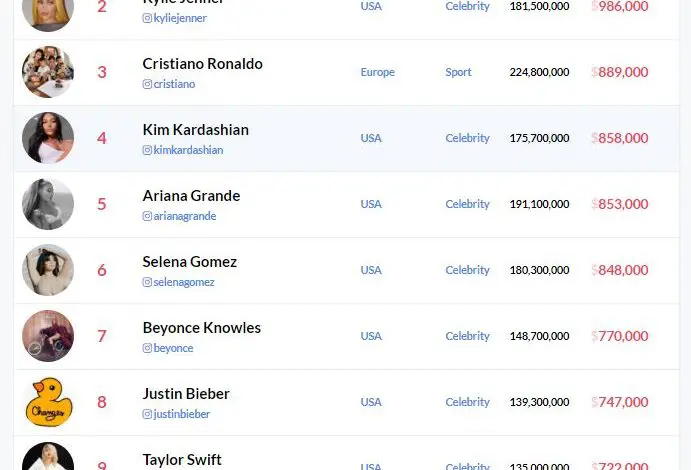This screenshot has height=470, width=691.
Task: Click Justin Bieber's 139,300,000 follower count
Action: pos(539,402)
